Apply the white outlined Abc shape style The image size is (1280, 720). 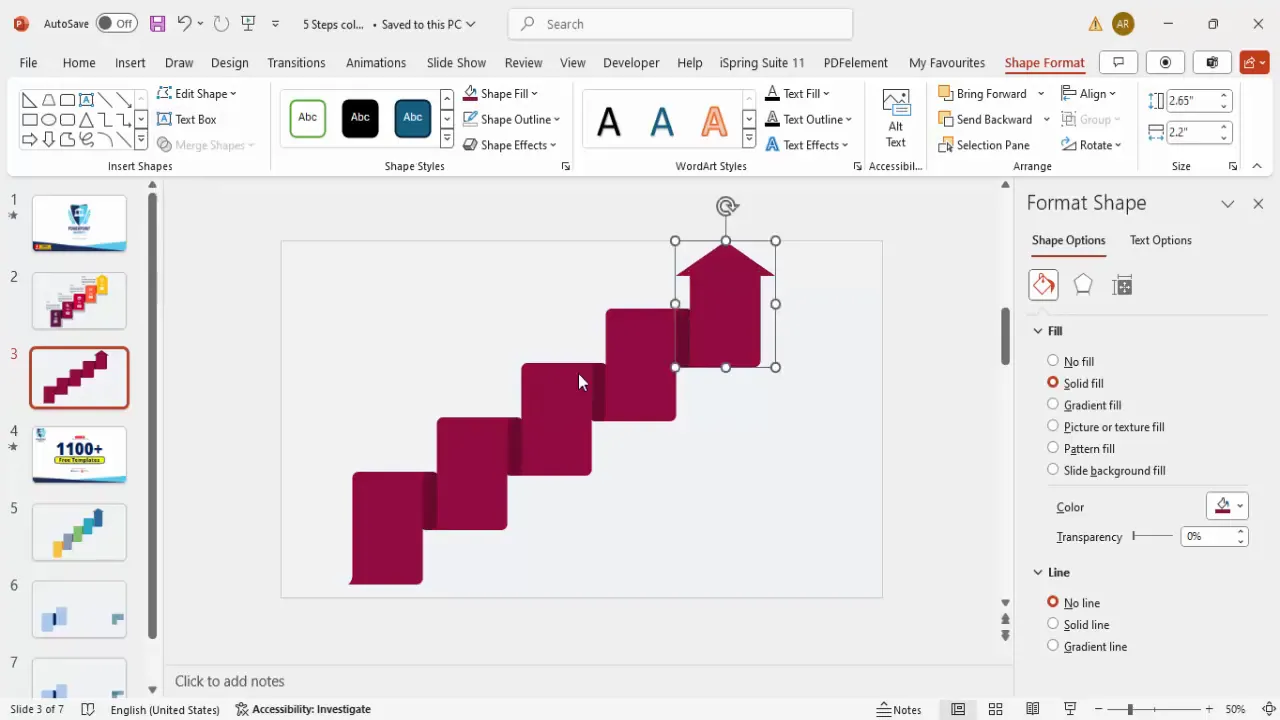coord(308,118)
